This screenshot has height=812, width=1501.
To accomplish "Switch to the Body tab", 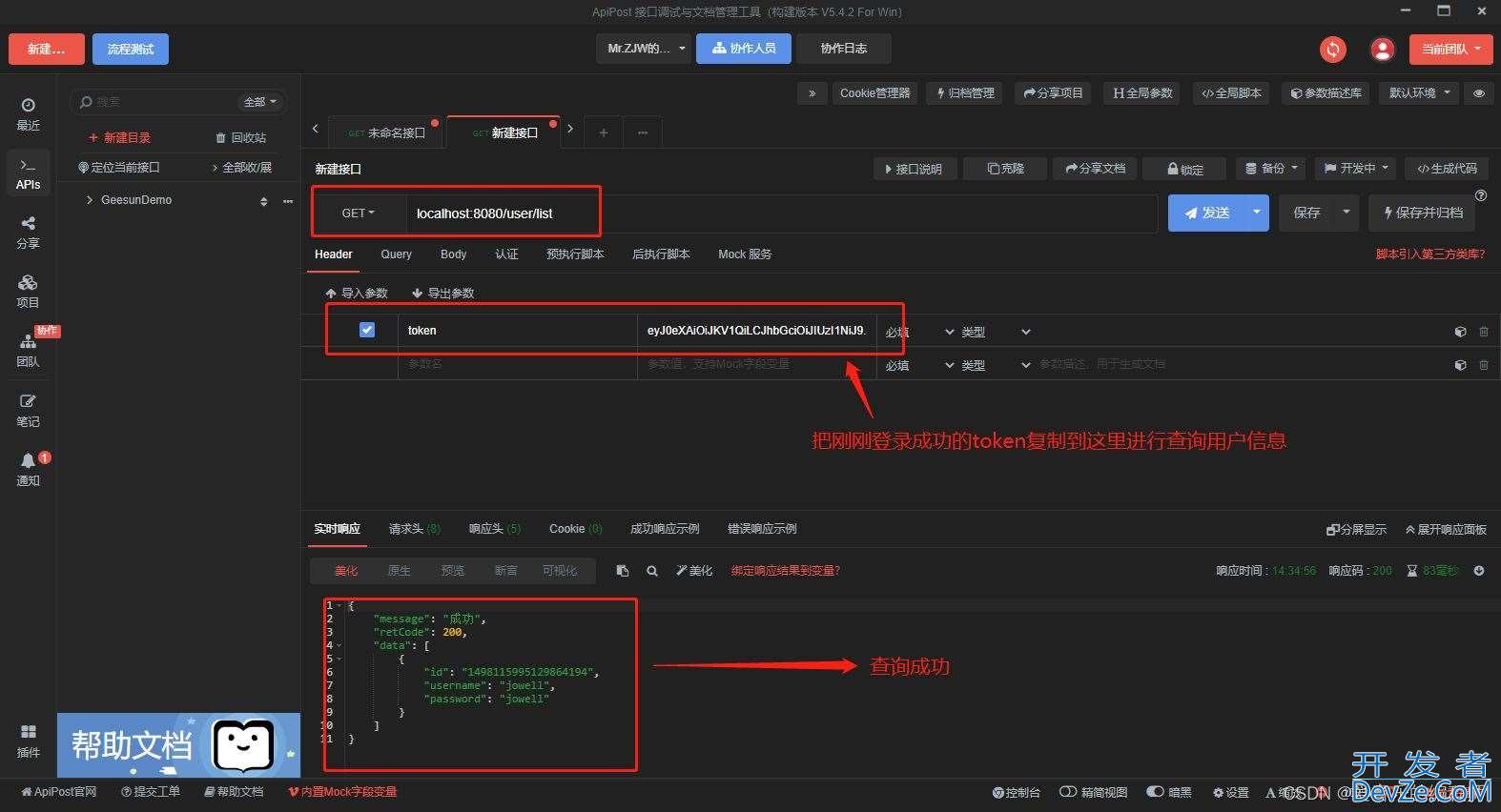I will [453, 254].
